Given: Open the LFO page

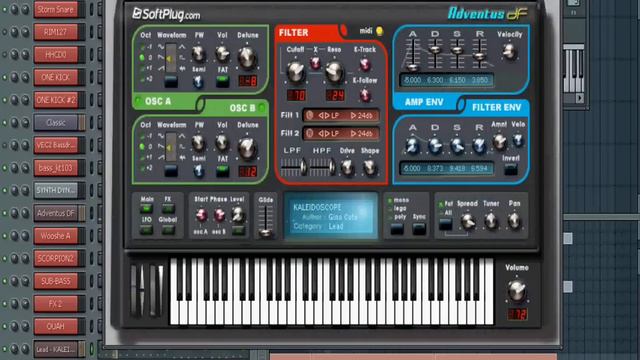Looking at the screenshot, I should point(147,230).
